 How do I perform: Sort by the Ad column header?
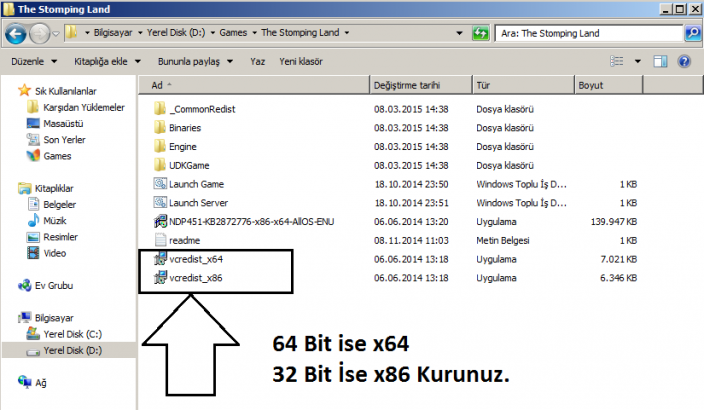254,85
